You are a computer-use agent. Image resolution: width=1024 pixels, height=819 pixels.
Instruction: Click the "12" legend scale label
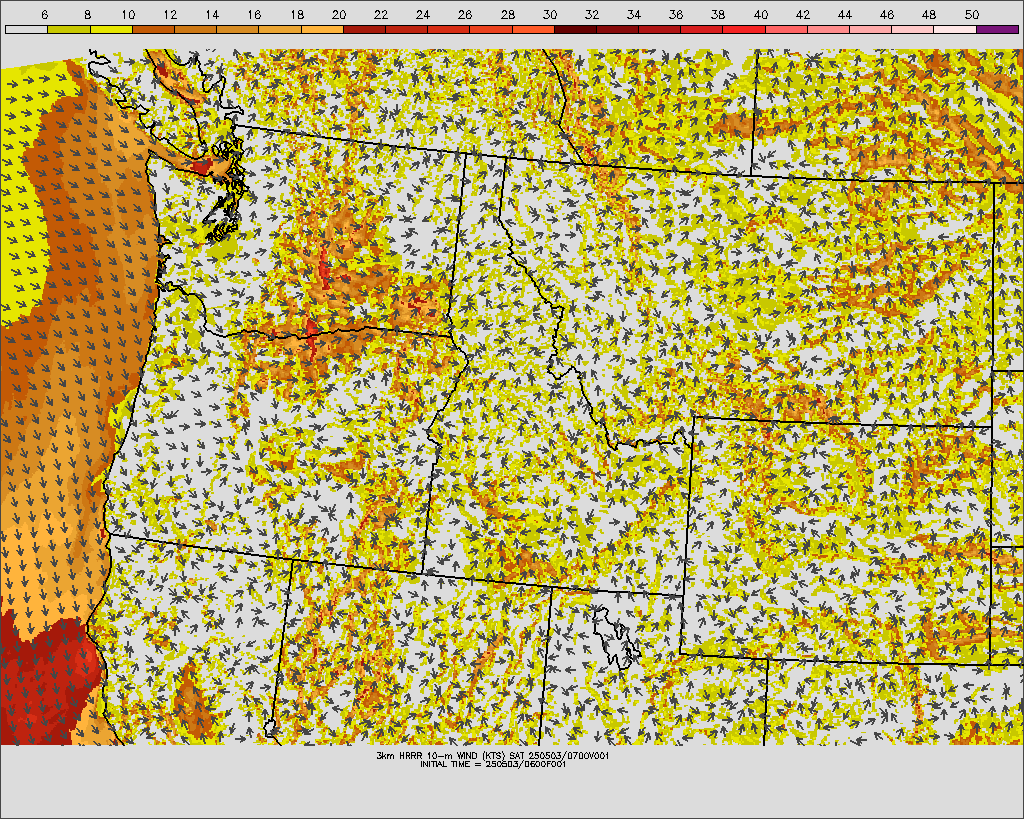pos(170,14)
